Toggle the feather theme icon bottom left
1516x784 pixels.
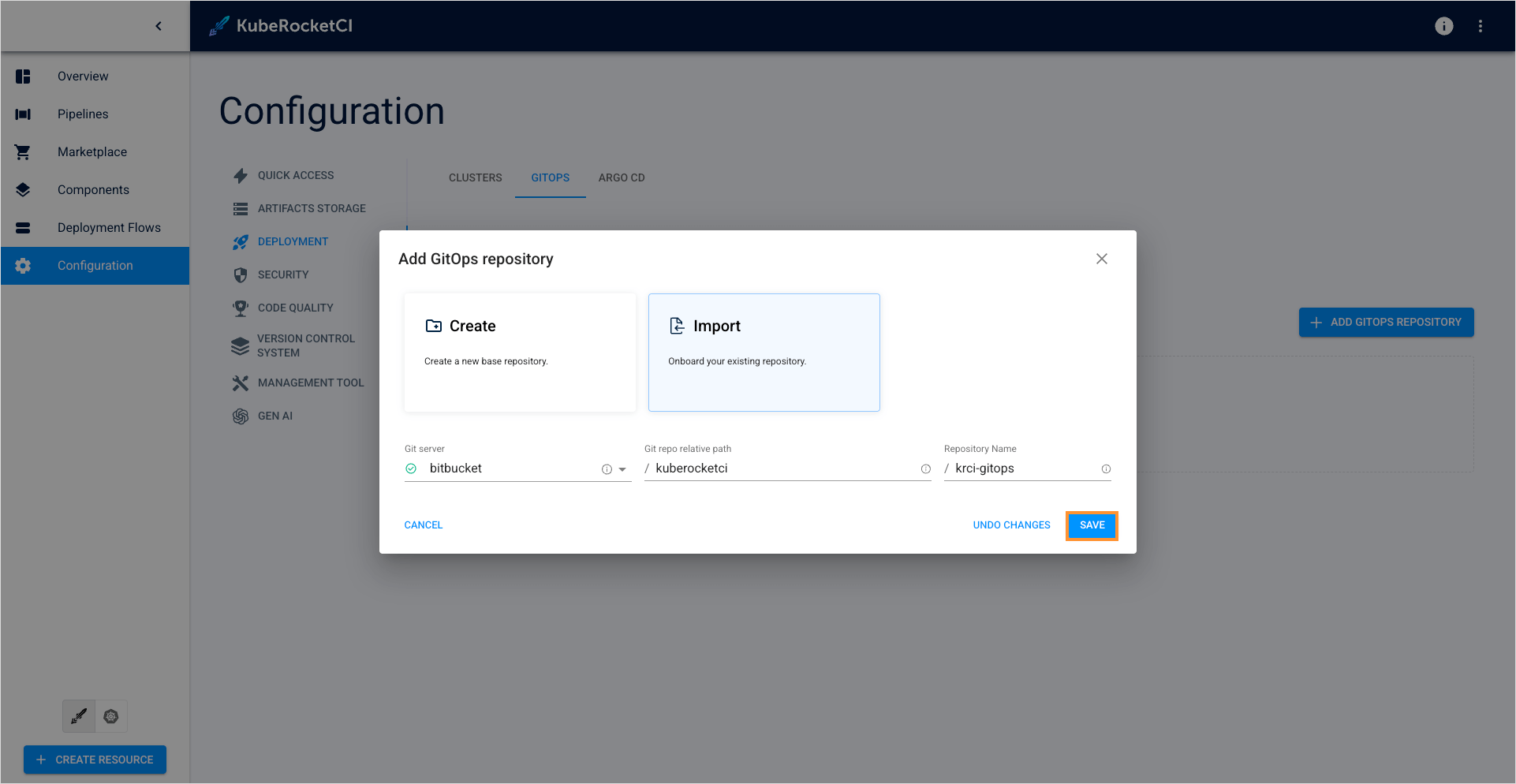tap(78, 716)
